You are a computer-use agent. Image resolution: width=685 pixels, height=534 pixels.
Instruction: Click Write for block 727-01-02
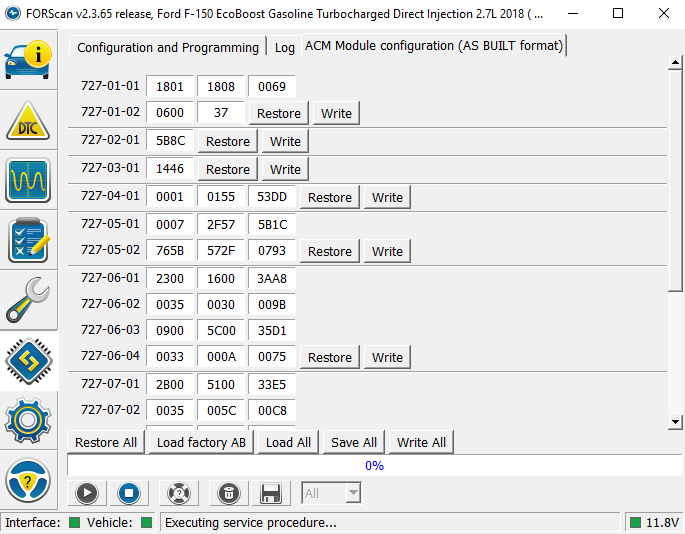pyautogui.click(x=336, y=113)
